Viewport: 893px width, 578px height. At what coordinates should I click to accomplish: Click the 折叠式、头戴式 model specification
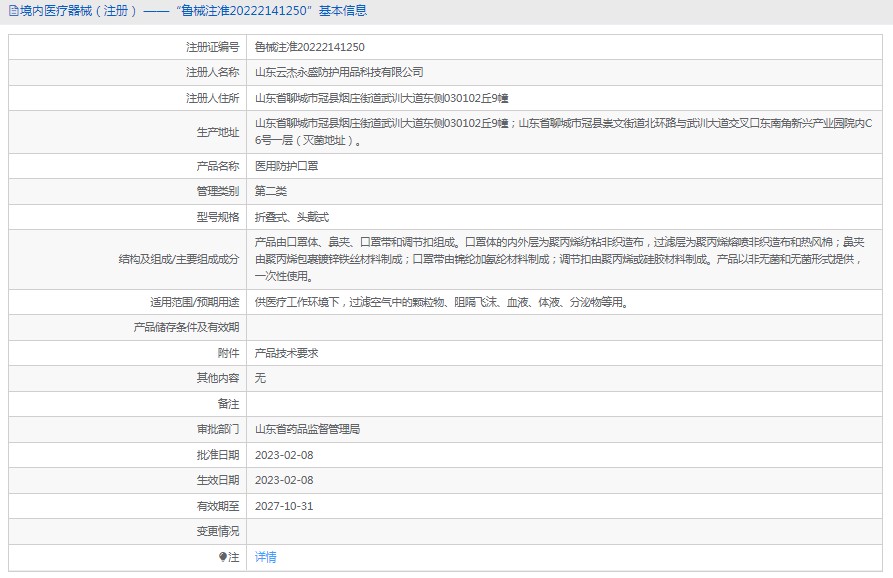pyautogui.click(x=291, y=217)
